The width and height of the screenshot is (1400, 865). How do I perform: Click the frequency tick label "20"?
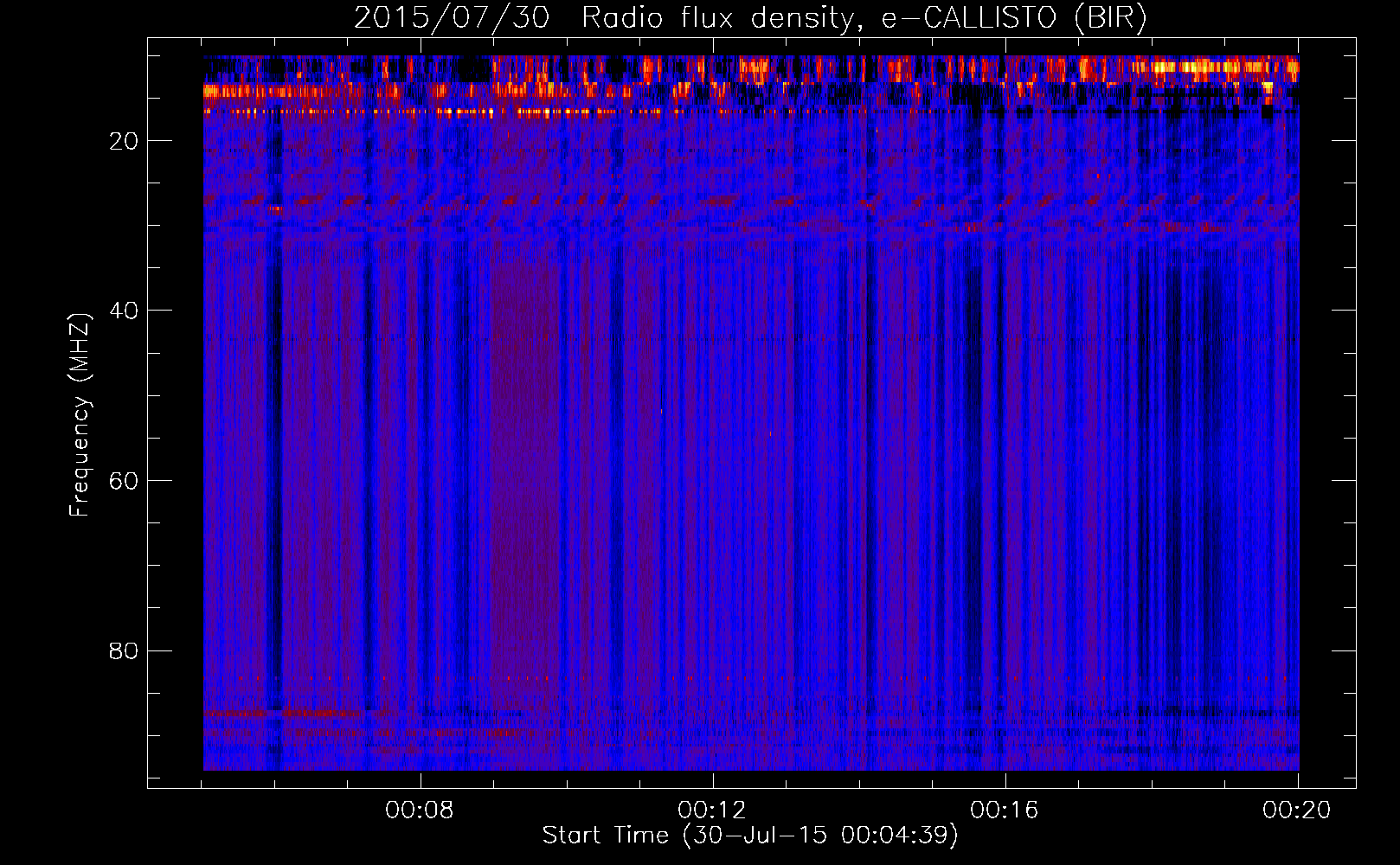125,141
